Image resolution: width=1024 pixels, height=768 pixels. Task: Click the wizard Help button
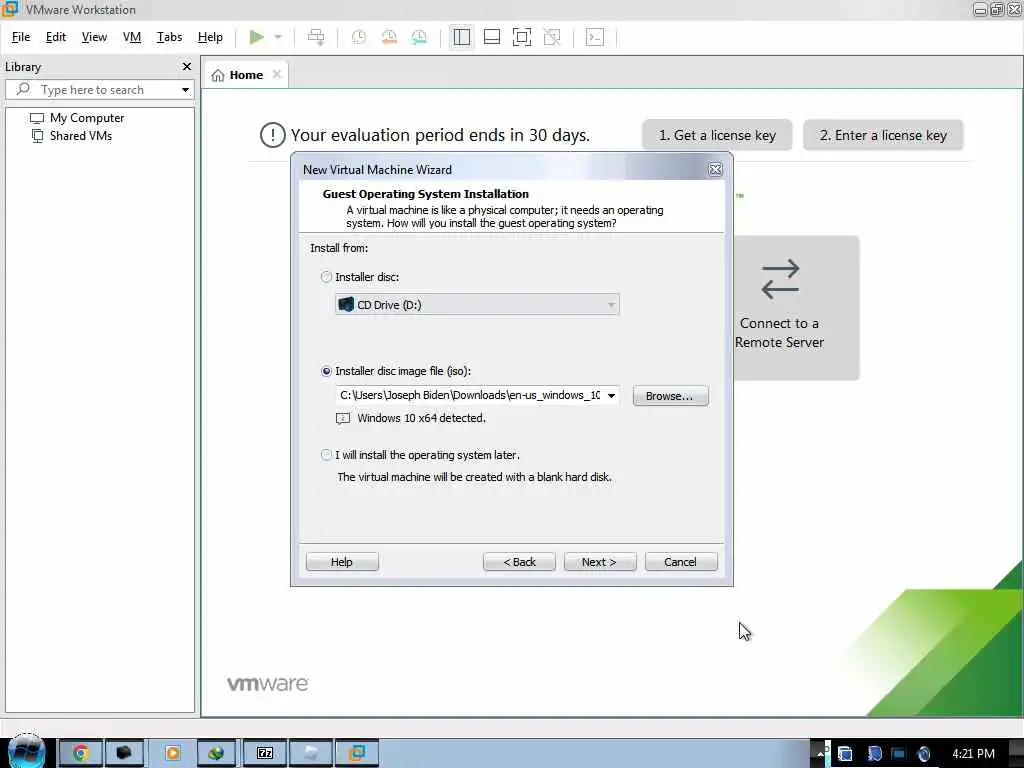point(342,562)
